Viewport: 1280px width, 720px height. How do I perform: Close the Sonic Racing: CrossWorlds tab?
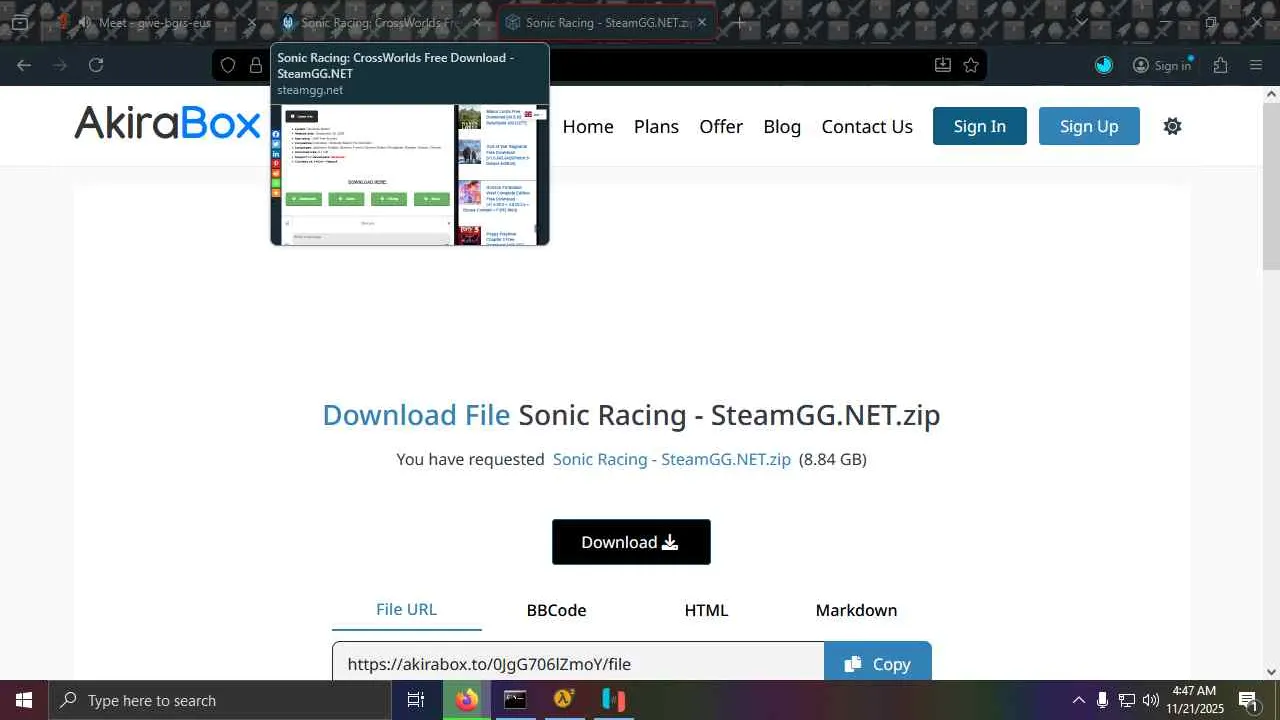click(x=477, y=22)
